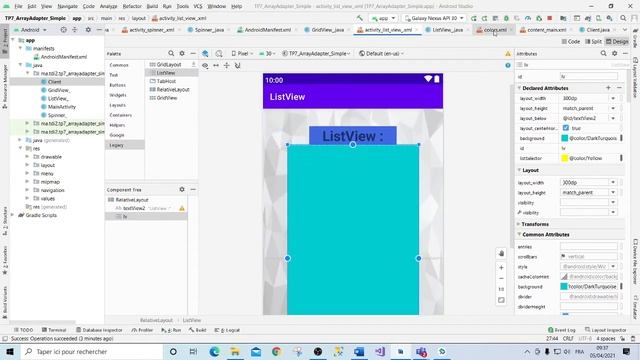Image resolution: width=640 pixels, height=360 pixels.
Task: Open Microsoft Edge from the taskbar
Action: click(x=214, y=351)
